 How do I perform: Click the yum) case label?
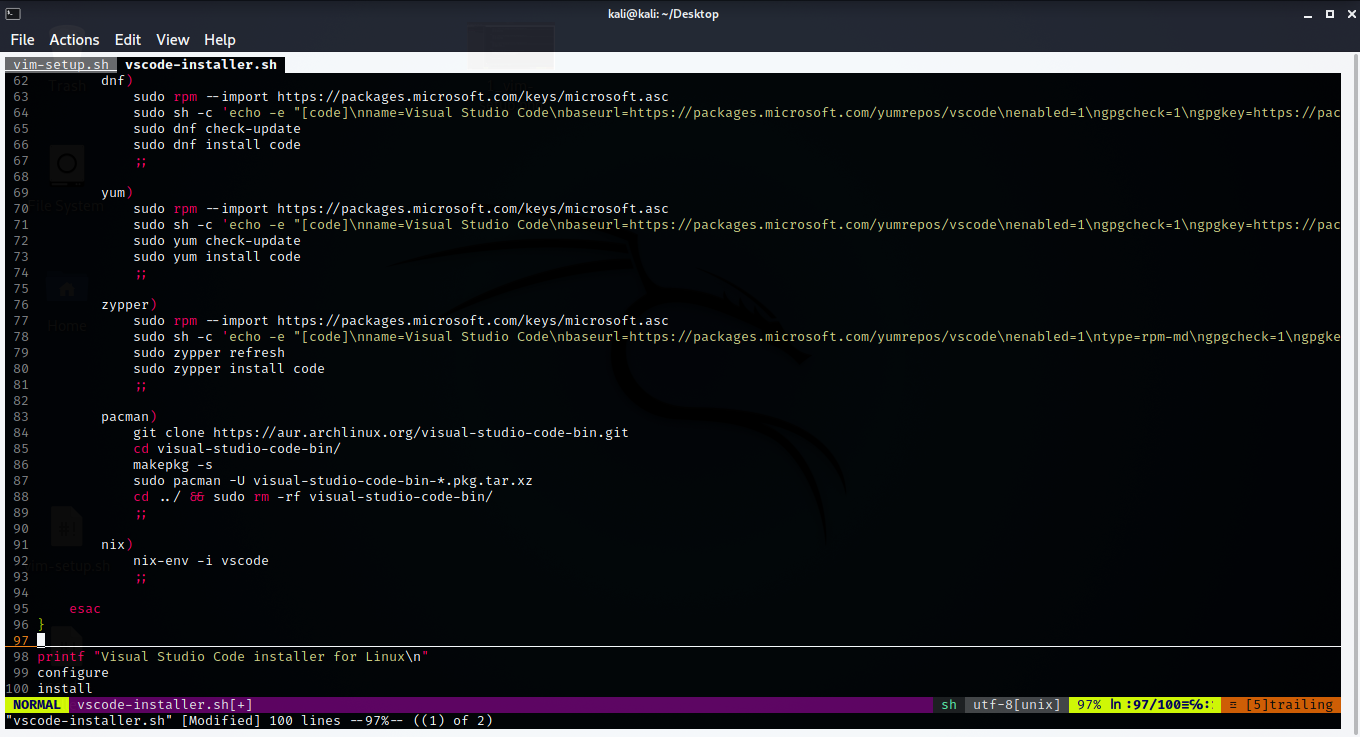coord(117,193)
